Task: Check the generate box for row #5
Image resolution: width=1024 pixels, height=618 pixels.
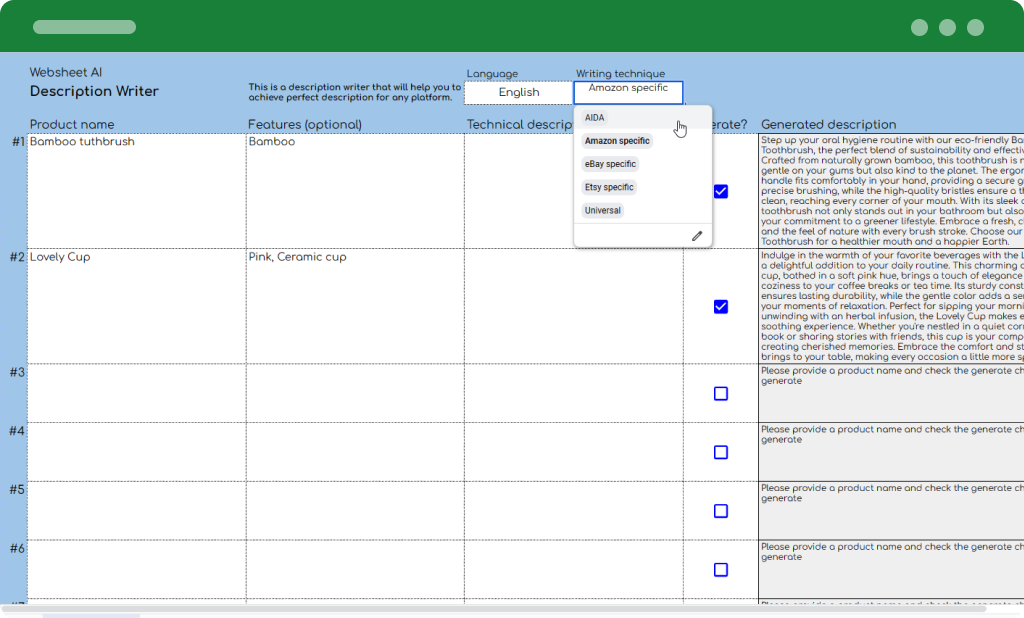Action: coord(721,511)
